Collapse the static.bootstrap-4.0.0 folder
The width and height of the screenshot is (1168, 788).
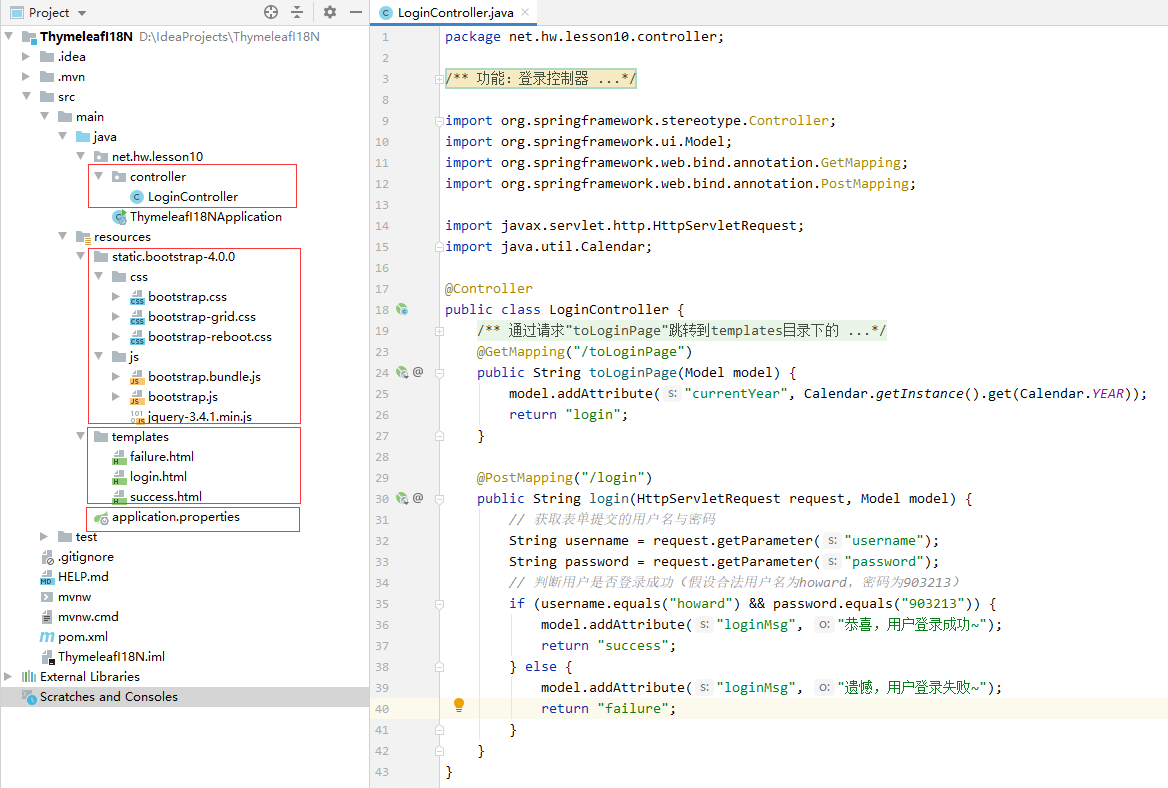[80, 256]
